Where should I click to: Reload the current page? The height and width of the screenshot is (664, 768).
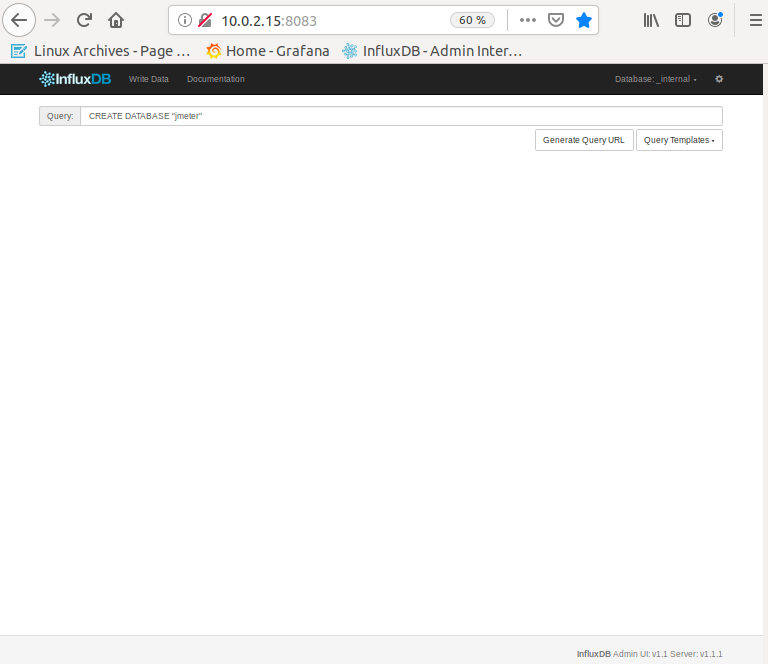click(x=84, y=20)
